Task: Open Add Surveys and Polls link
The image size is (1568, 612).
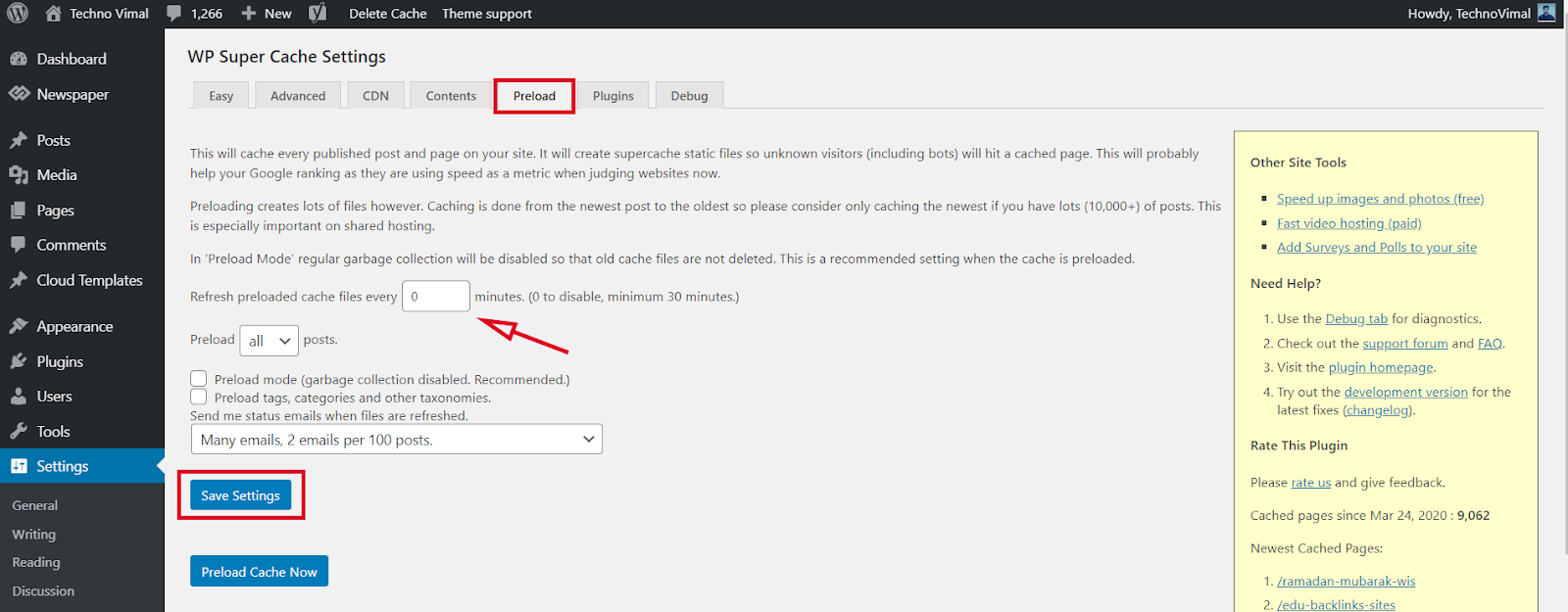Action: click(1377, 248)
